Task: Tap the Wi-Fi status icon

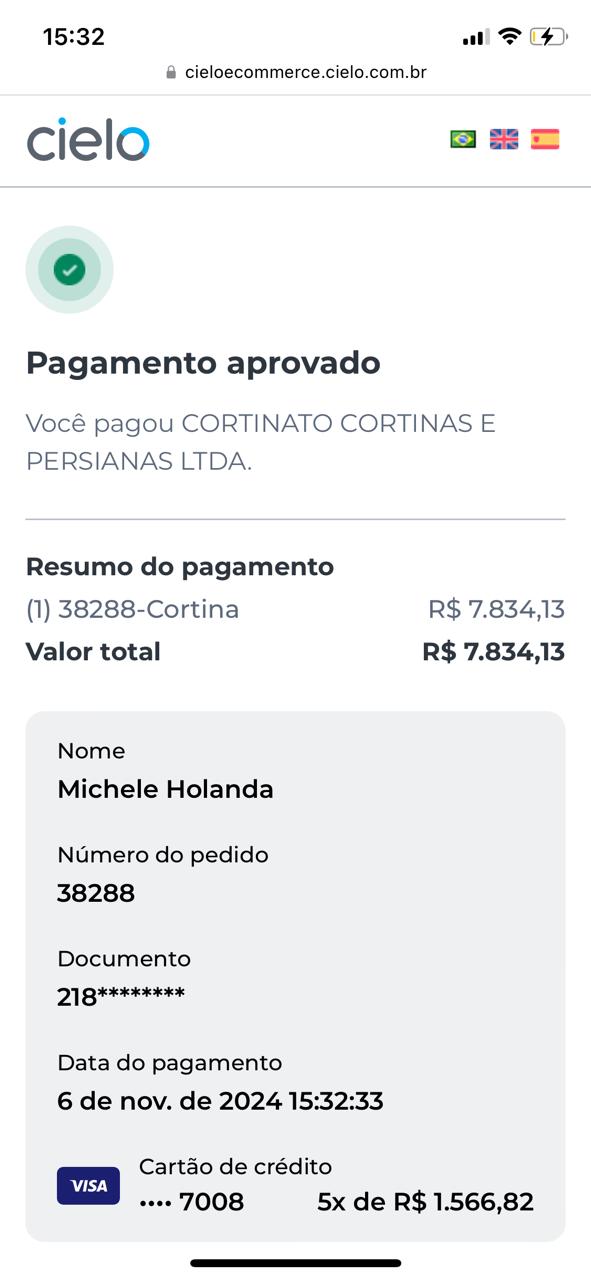Action: point(510,37)
